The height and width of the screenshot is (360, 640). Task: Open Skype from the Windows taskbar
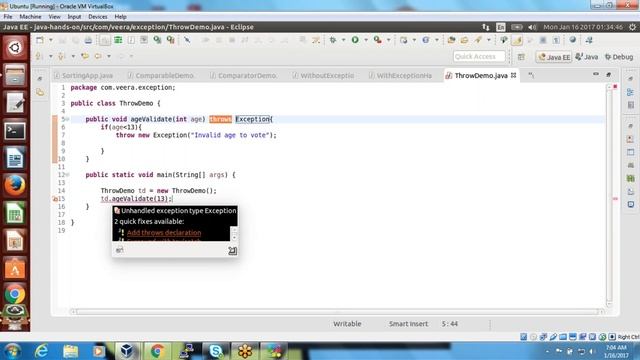tap(216, 351)
